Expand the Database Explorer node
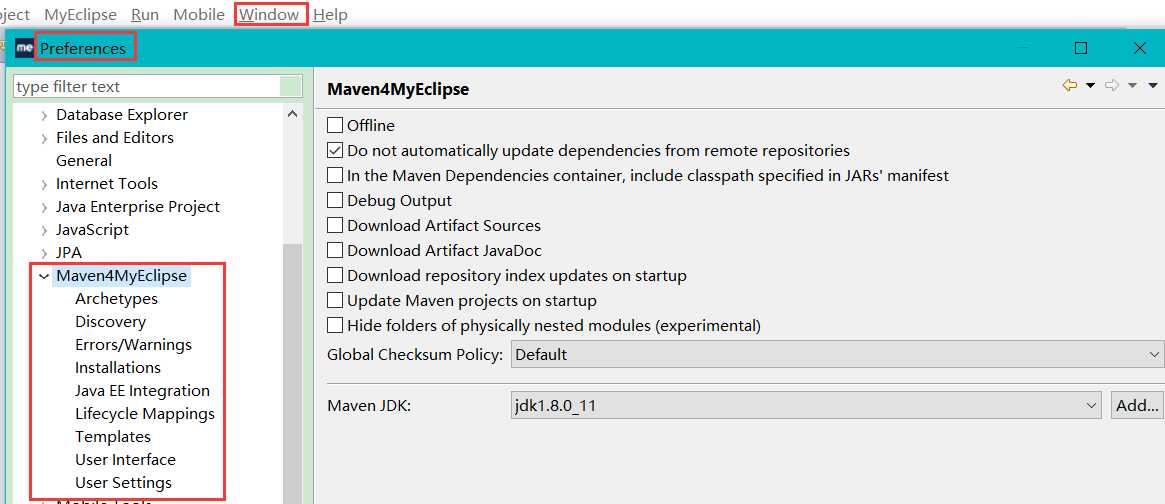This screenshot has height=504, width=1165. 44,115
